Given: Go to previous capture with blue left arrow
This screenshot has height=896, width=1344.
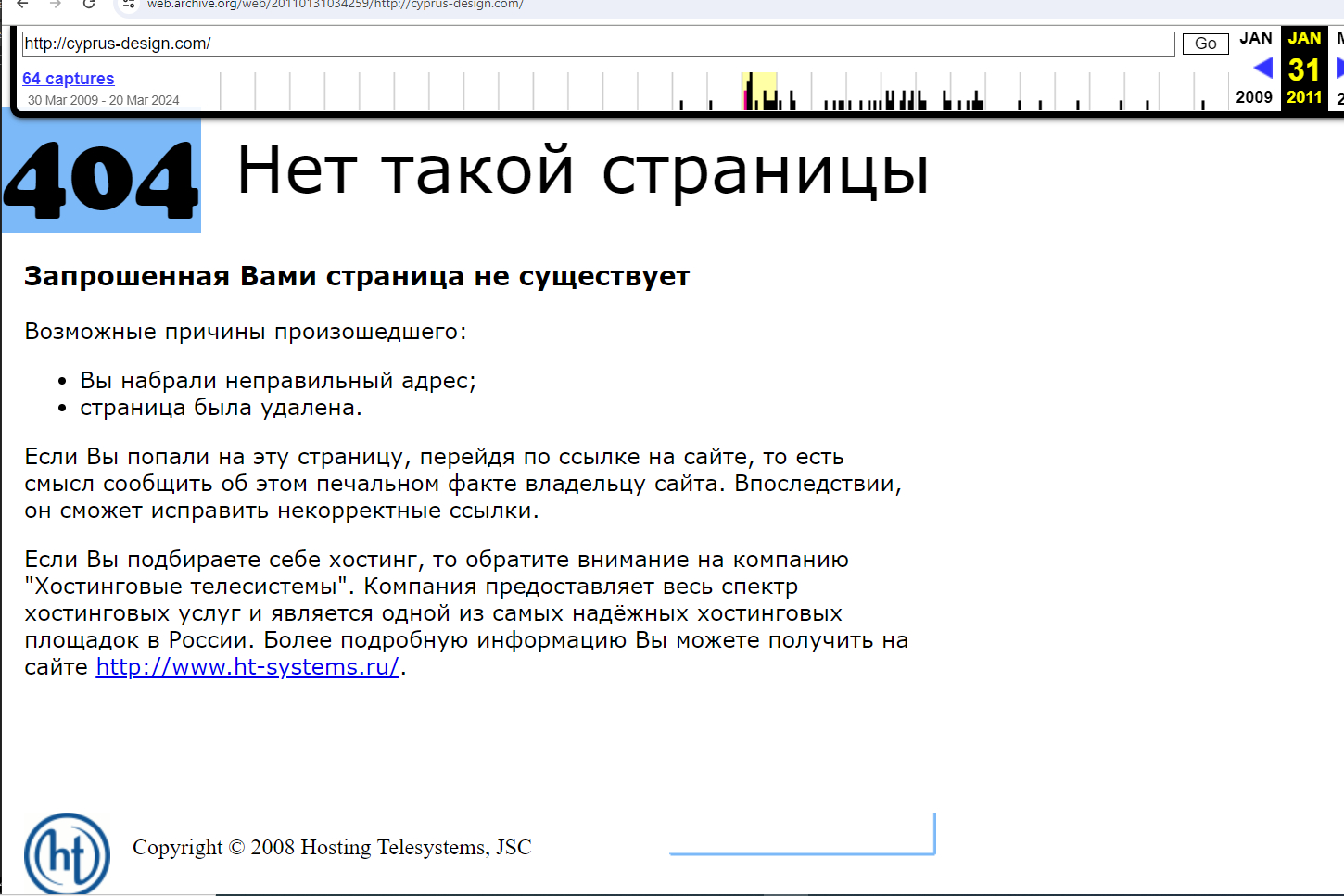Looking at the screenshot, I should (x=1262, y=68).
